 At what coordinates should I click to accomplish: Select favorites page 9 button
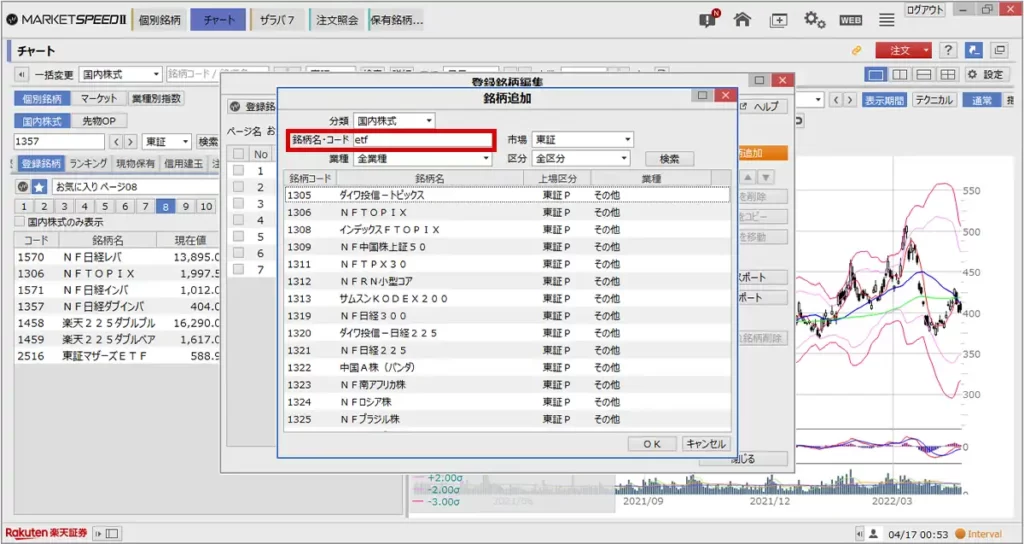[186, 206]
